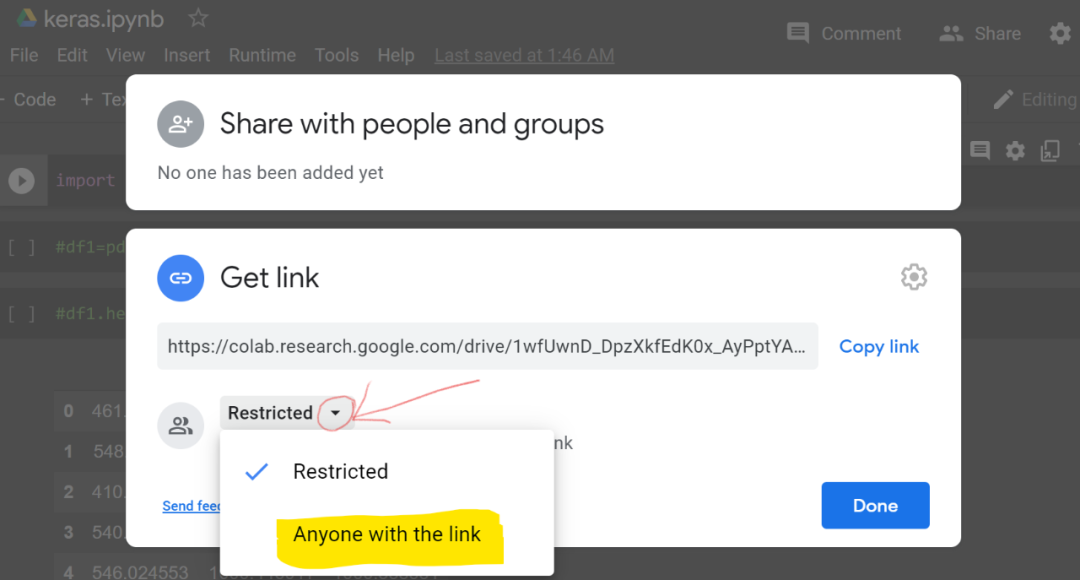The height and width of the screenshot is (580, 1080).
Task: Open the Insert menu
Action: (x=187, y=55)
